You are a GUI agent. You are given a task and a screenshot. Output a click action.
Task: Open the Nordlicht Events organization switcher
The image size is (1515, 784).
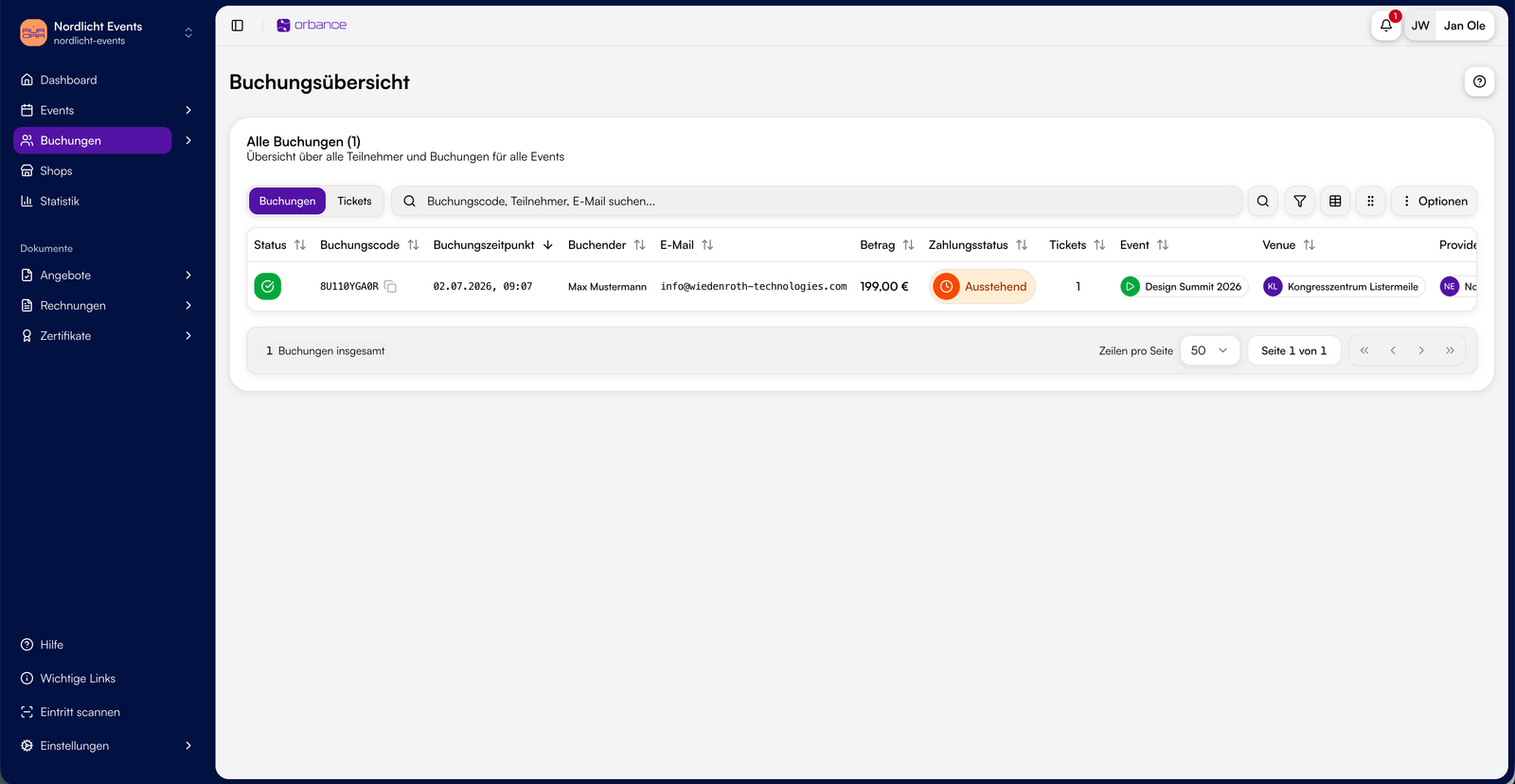tap(107, 33)
